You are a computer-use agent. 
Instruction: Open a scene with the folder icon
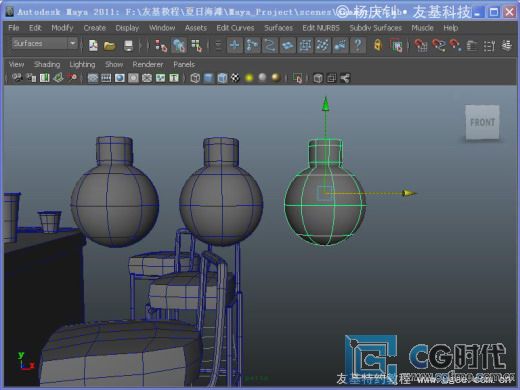point(109,45)
